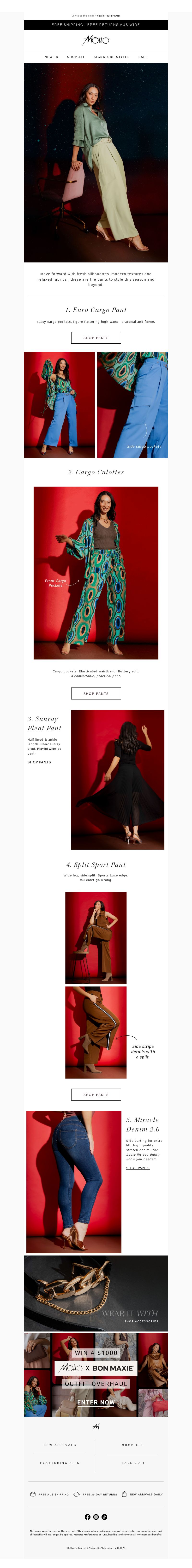Click the Free Aus Shipping box icon
The width and height of the screenshot is (192, 1568).
pos(33,1494)
